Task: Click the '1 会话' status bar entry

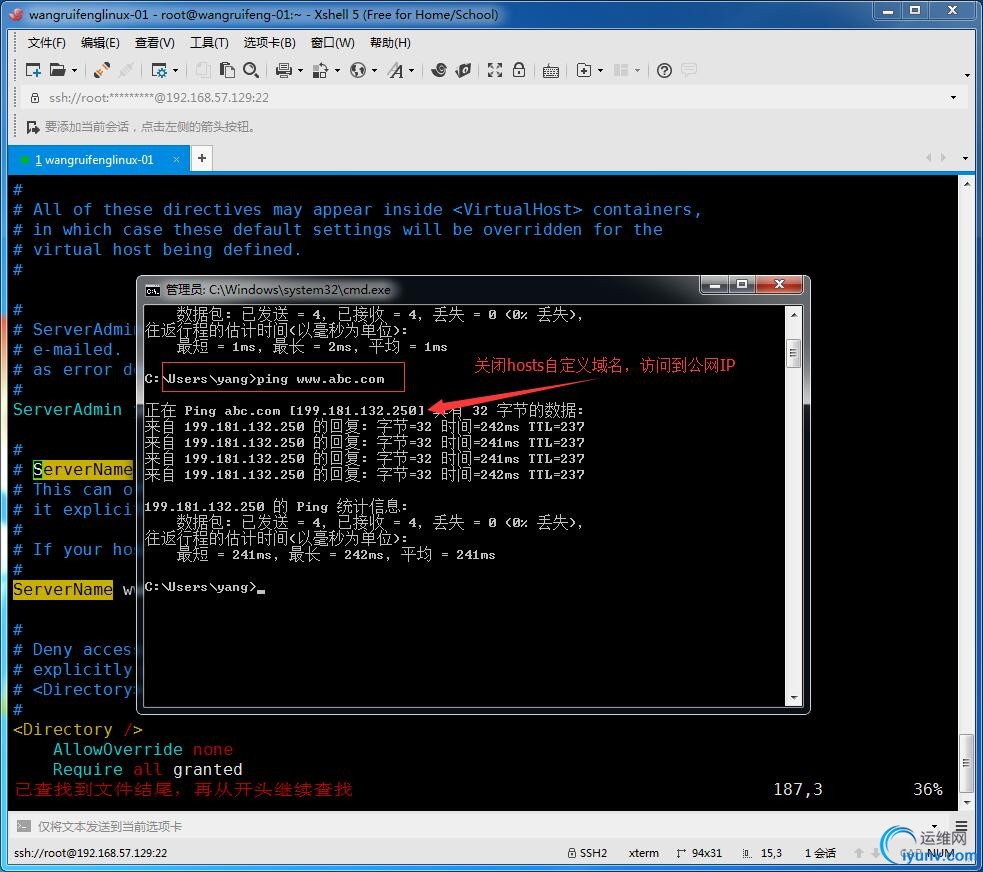Action: (820, 853)
